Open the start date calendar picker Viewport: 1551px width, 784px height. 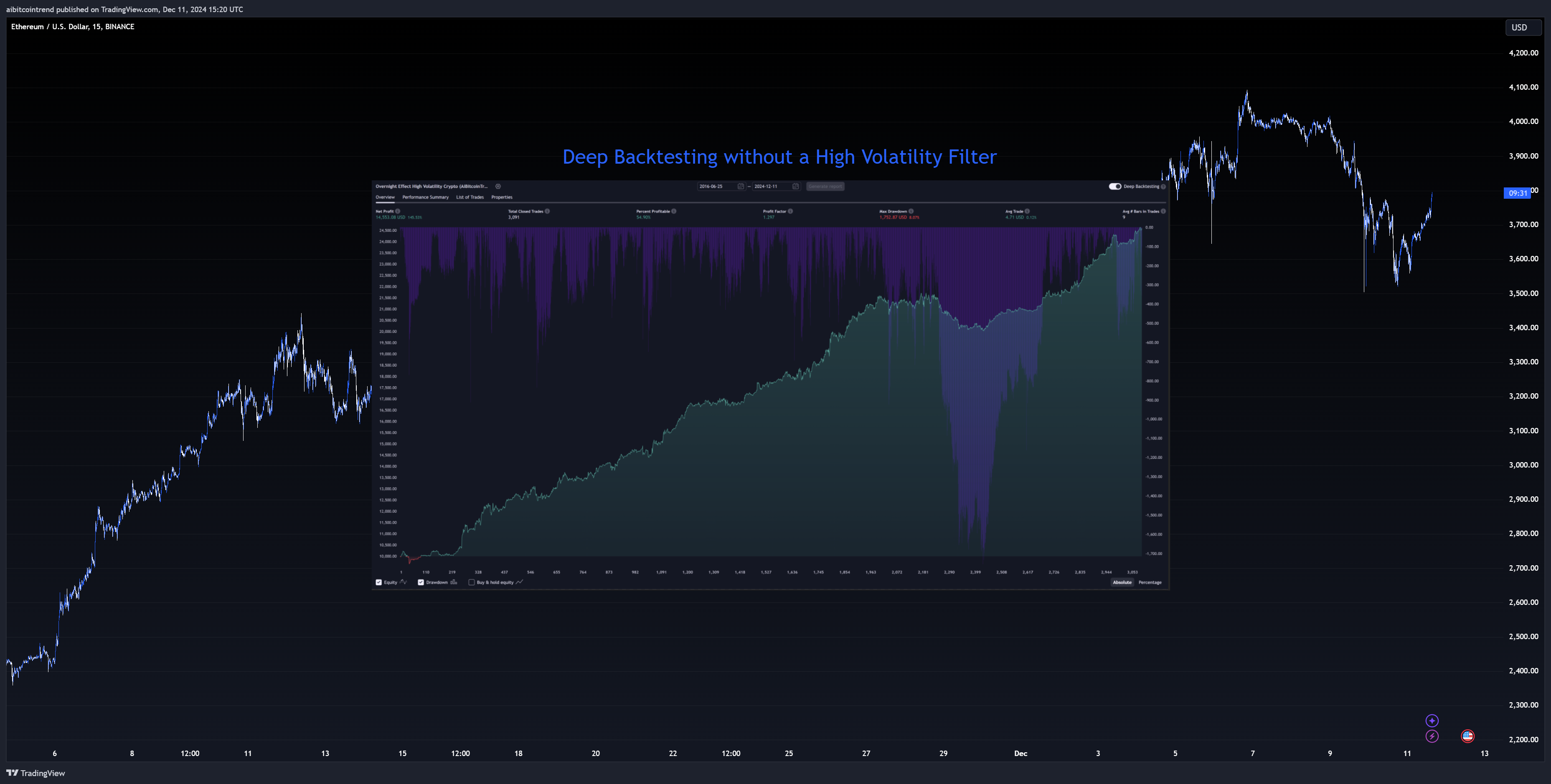coord(741,187)
